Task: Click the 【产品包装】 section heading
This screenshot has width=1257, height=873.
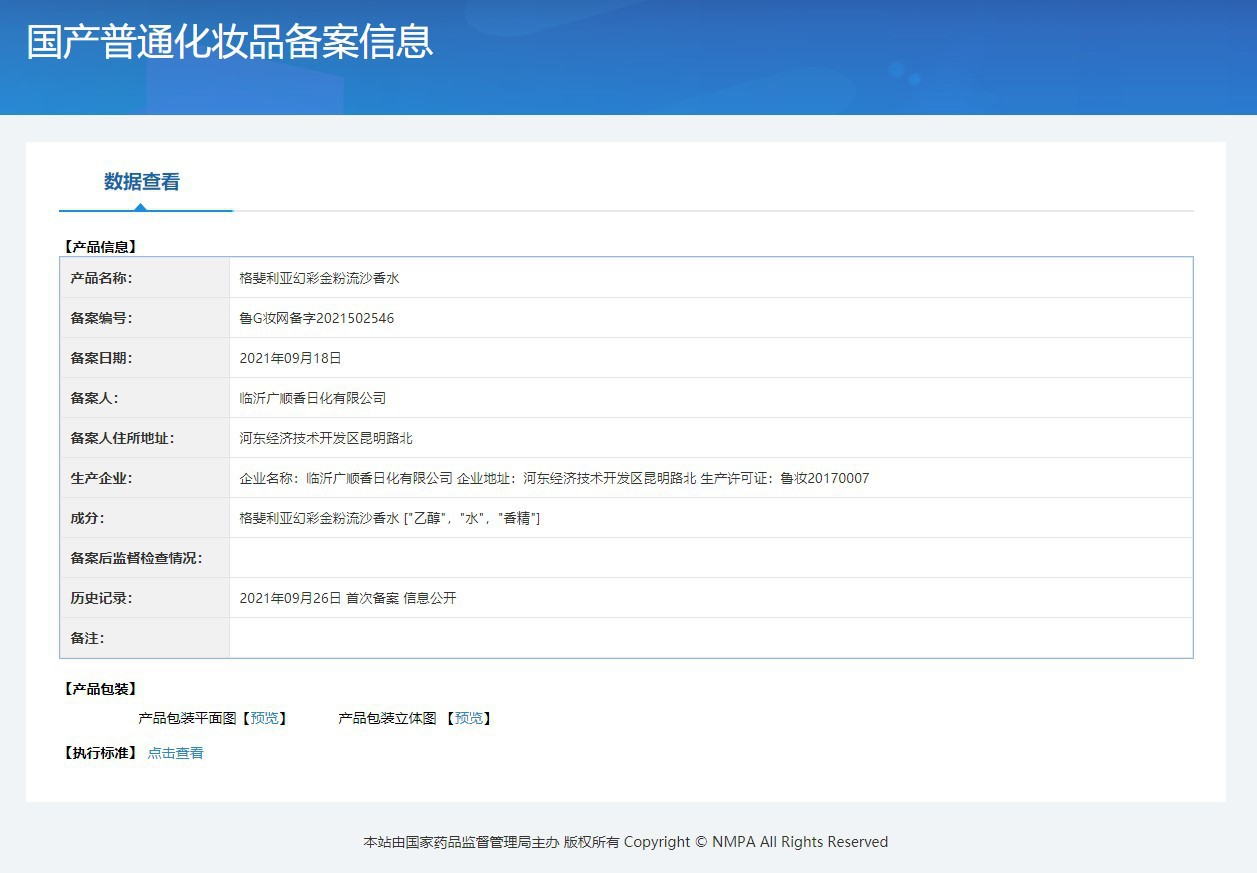Action: coord(100,689)
